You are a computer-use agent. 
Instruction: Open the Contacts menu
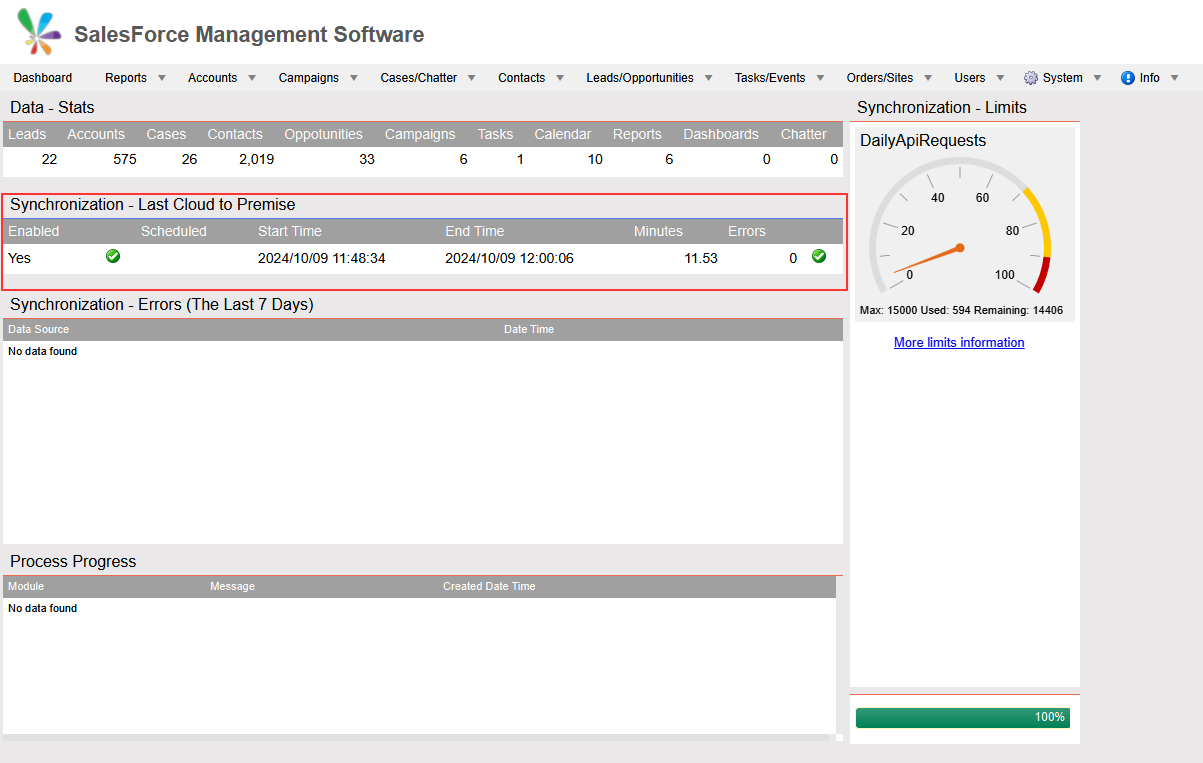point(521,78)
